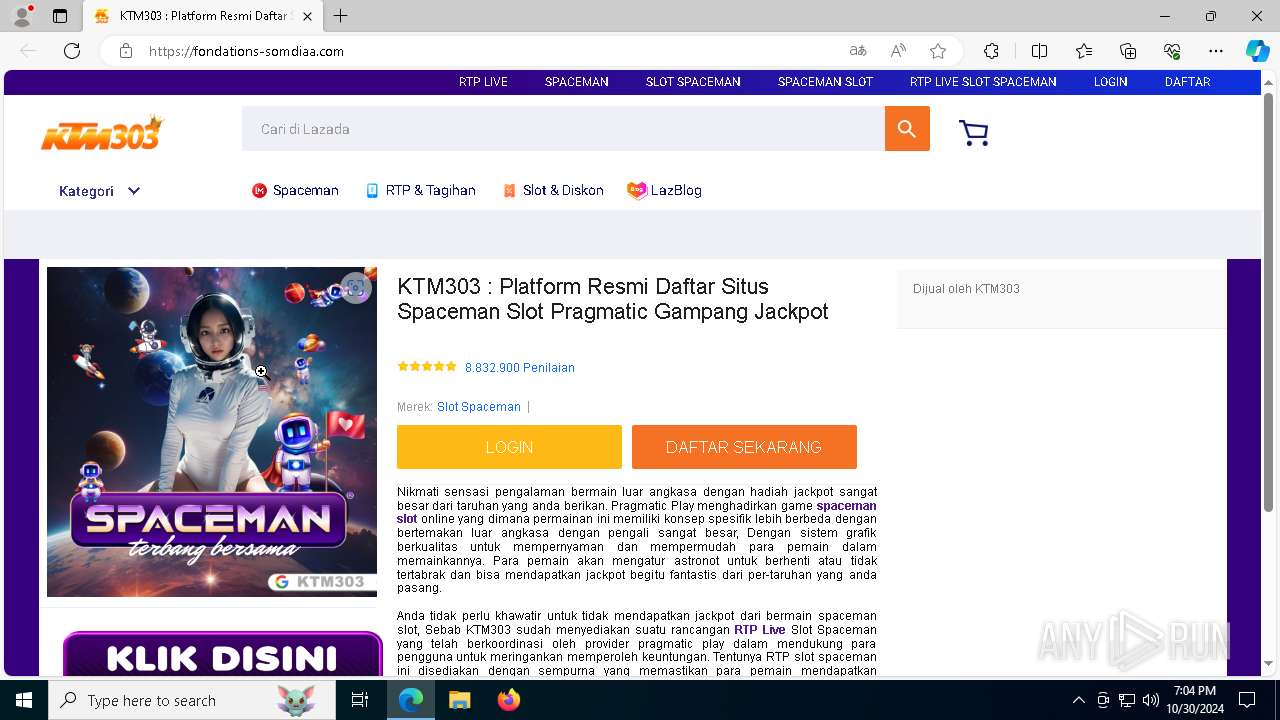Screen dimensions: 1280x720
Task: Open Edge Settings and more menu
Action: (x=1216, y=51)
